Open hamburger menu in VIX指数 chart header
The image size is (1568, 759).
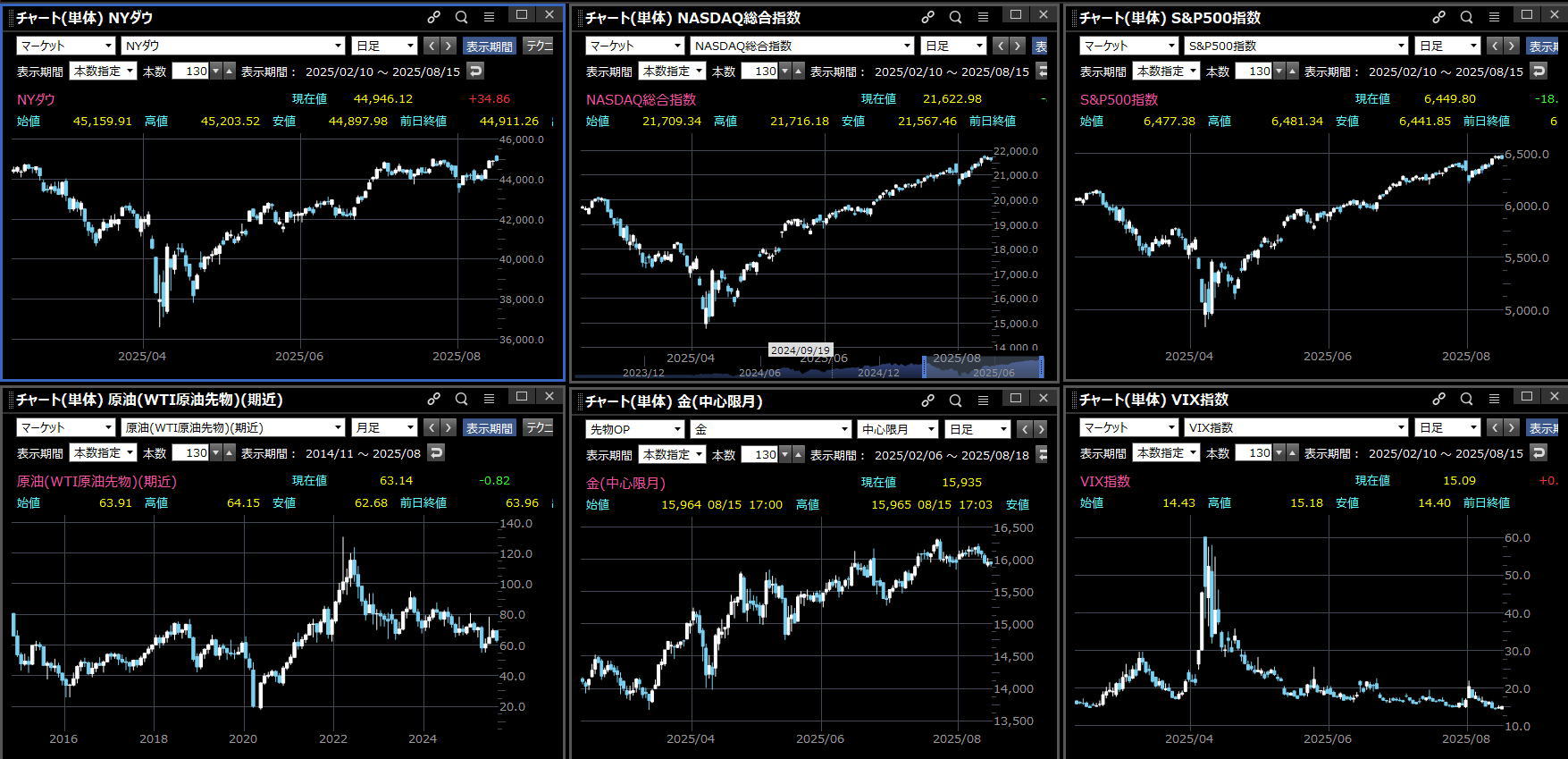coord(1494,399)
